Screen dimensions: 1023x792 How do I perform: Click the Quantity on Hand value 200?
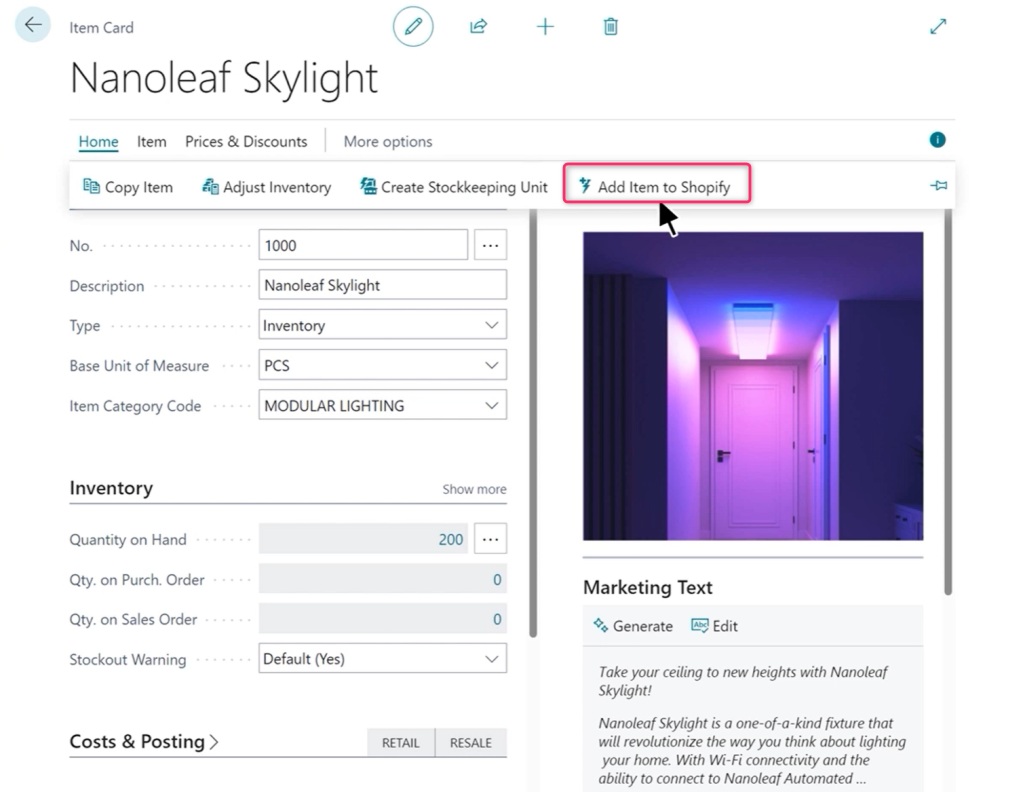[x=363, y=539]
